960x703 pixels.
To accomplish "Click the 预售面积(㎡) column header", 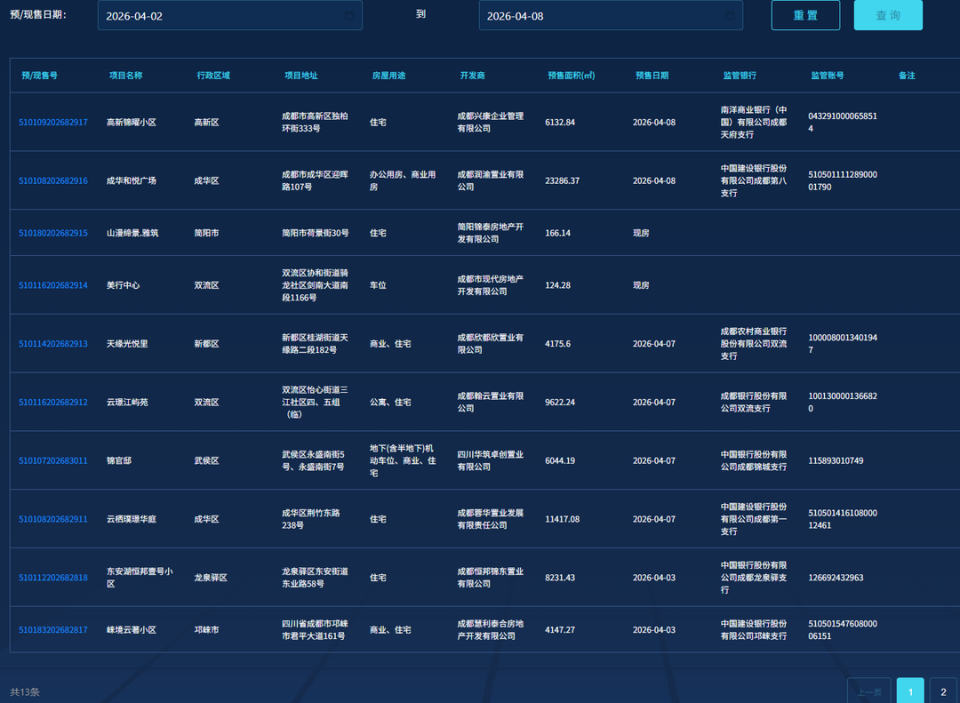I will pos(571,75).
